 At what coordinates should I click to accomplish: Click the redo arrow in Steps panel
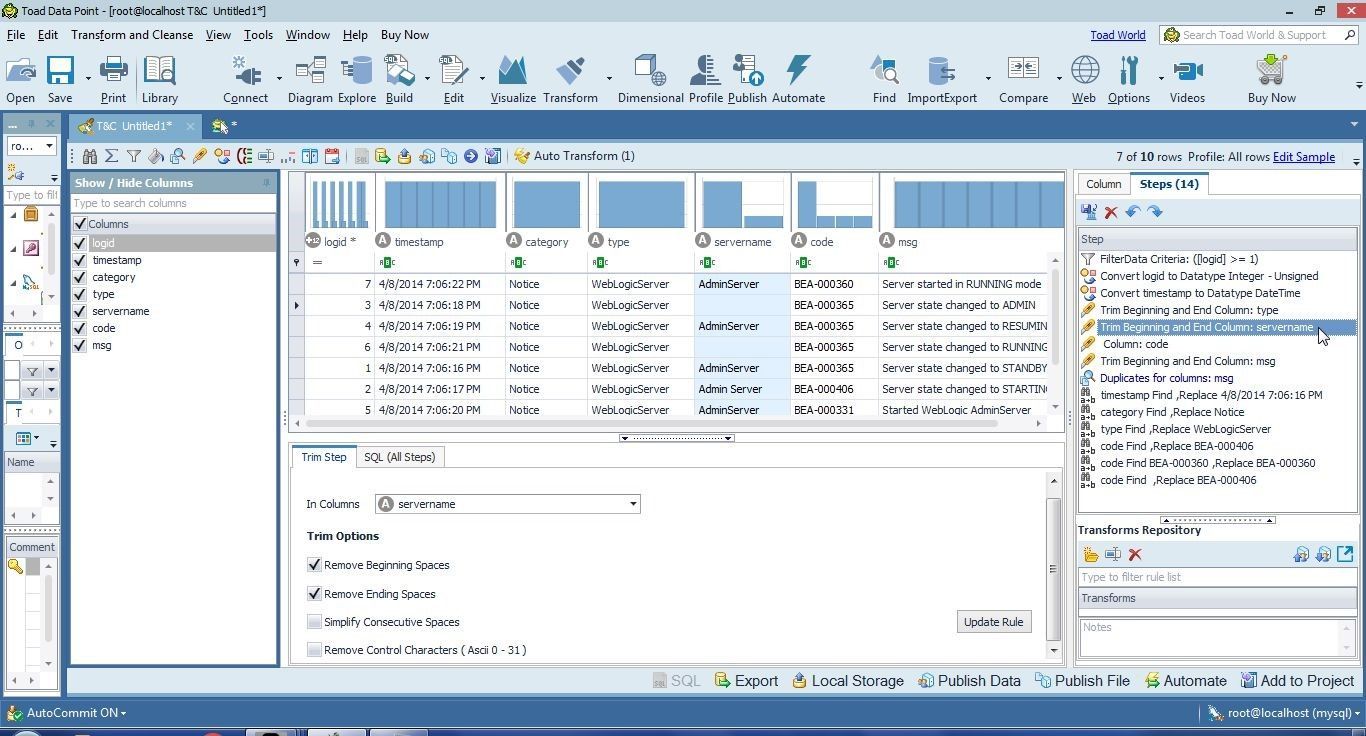click(1155, 212)
